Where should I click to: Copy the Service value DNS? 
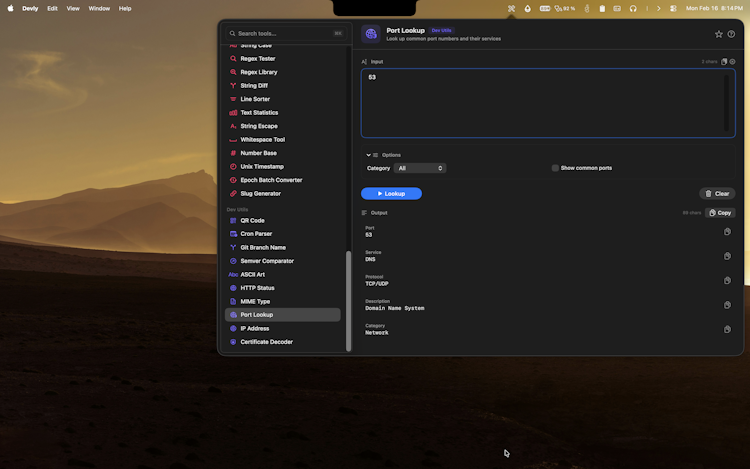(x=727, y=256)
